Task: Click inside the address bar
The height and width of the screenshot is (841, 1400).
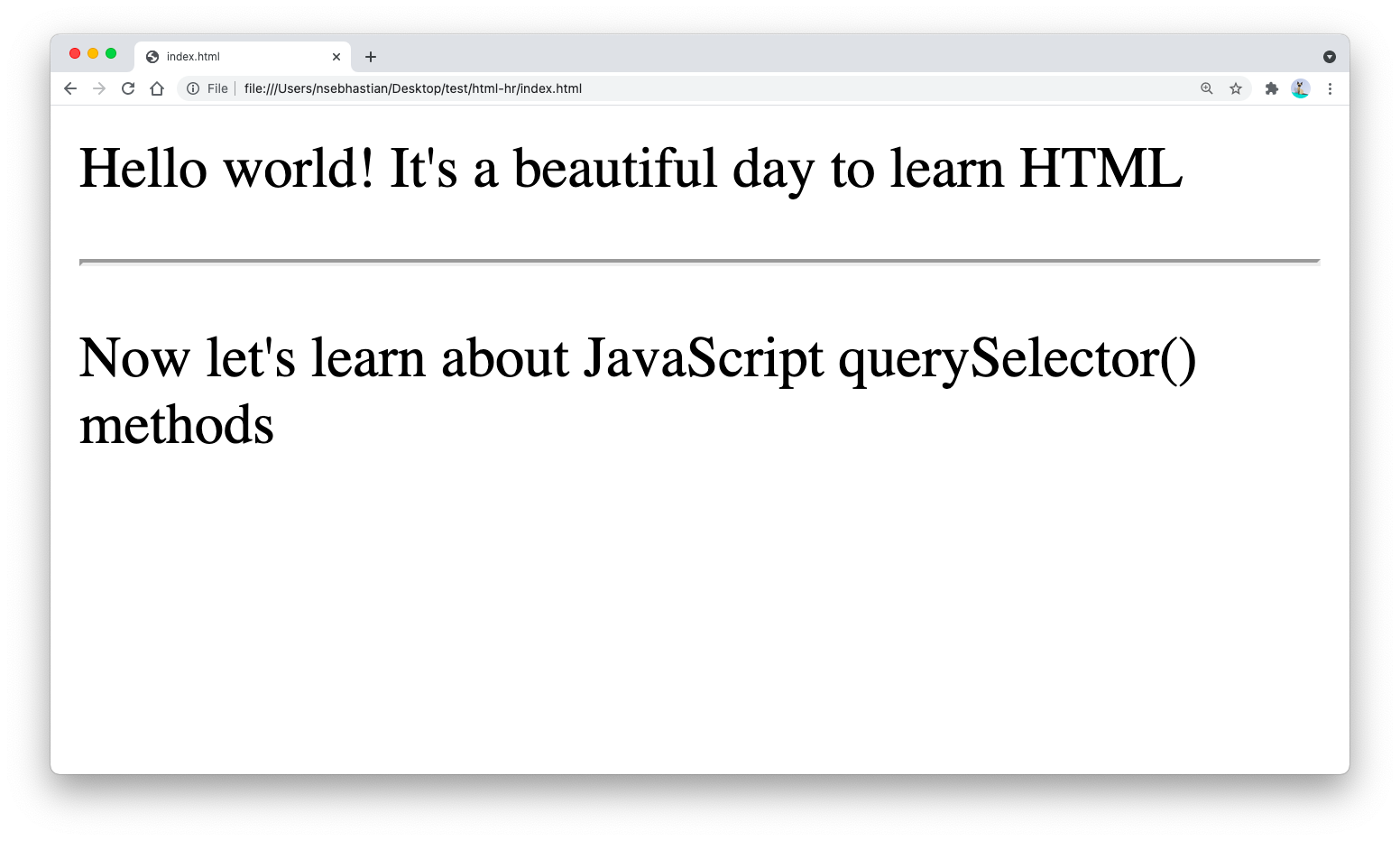Action: point(631,88)
